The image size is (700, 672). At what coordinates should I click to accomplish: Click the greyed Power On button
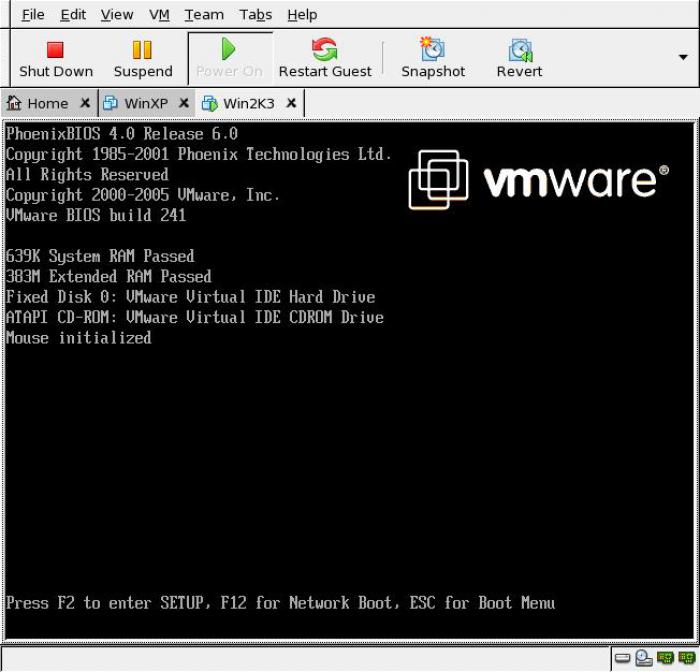[229, 59]
